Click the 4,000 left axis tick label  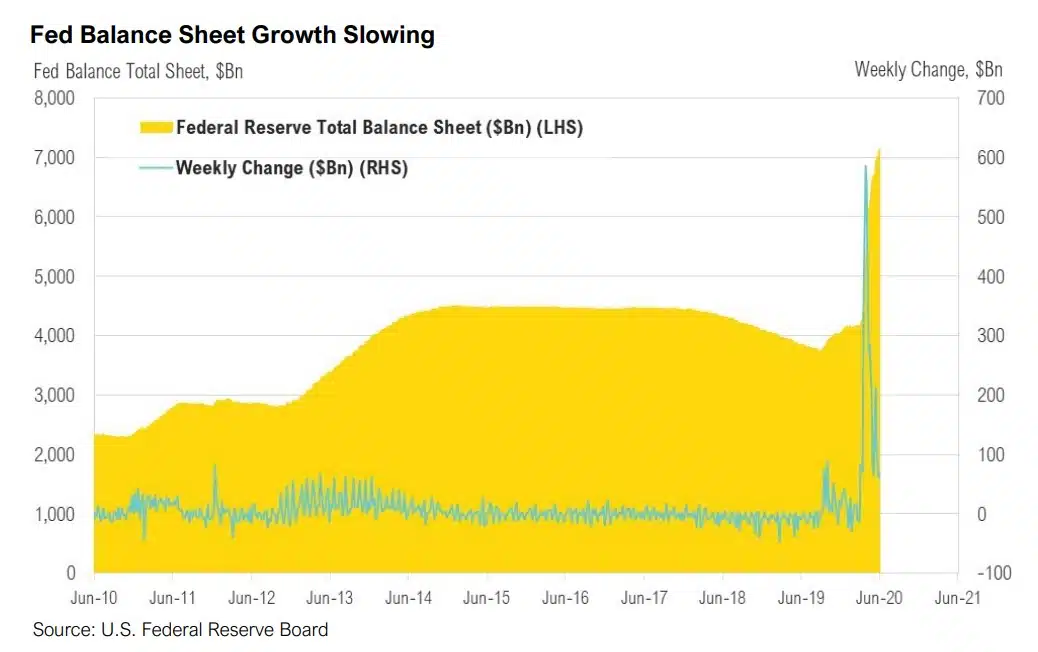pyautogui.click(x=55, y=336)
